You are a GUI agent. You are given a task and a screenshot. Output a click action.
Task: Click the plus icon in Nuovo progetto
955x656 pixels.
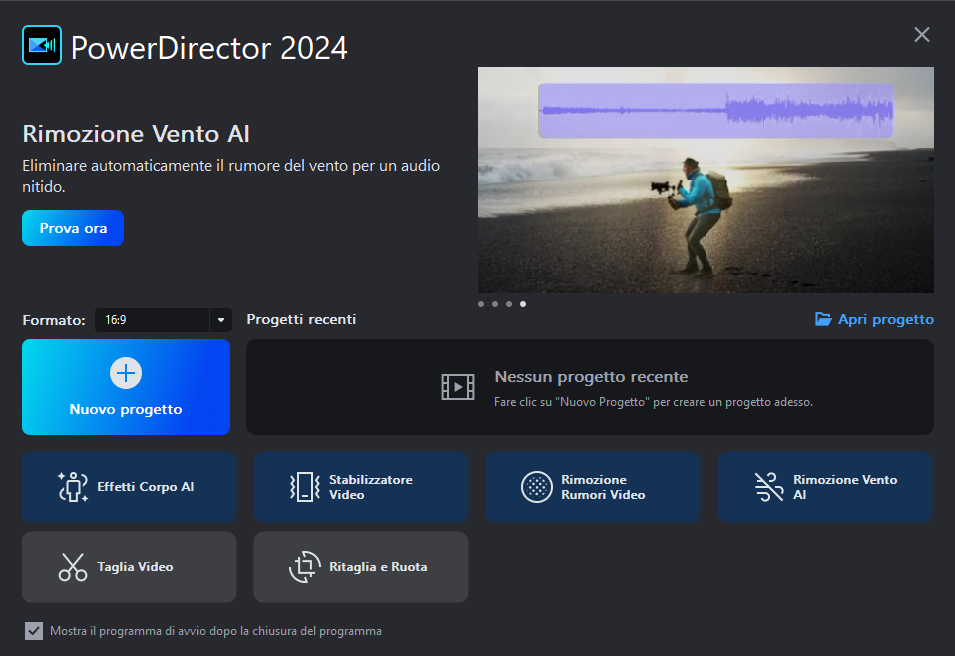[x=126, y=373]
